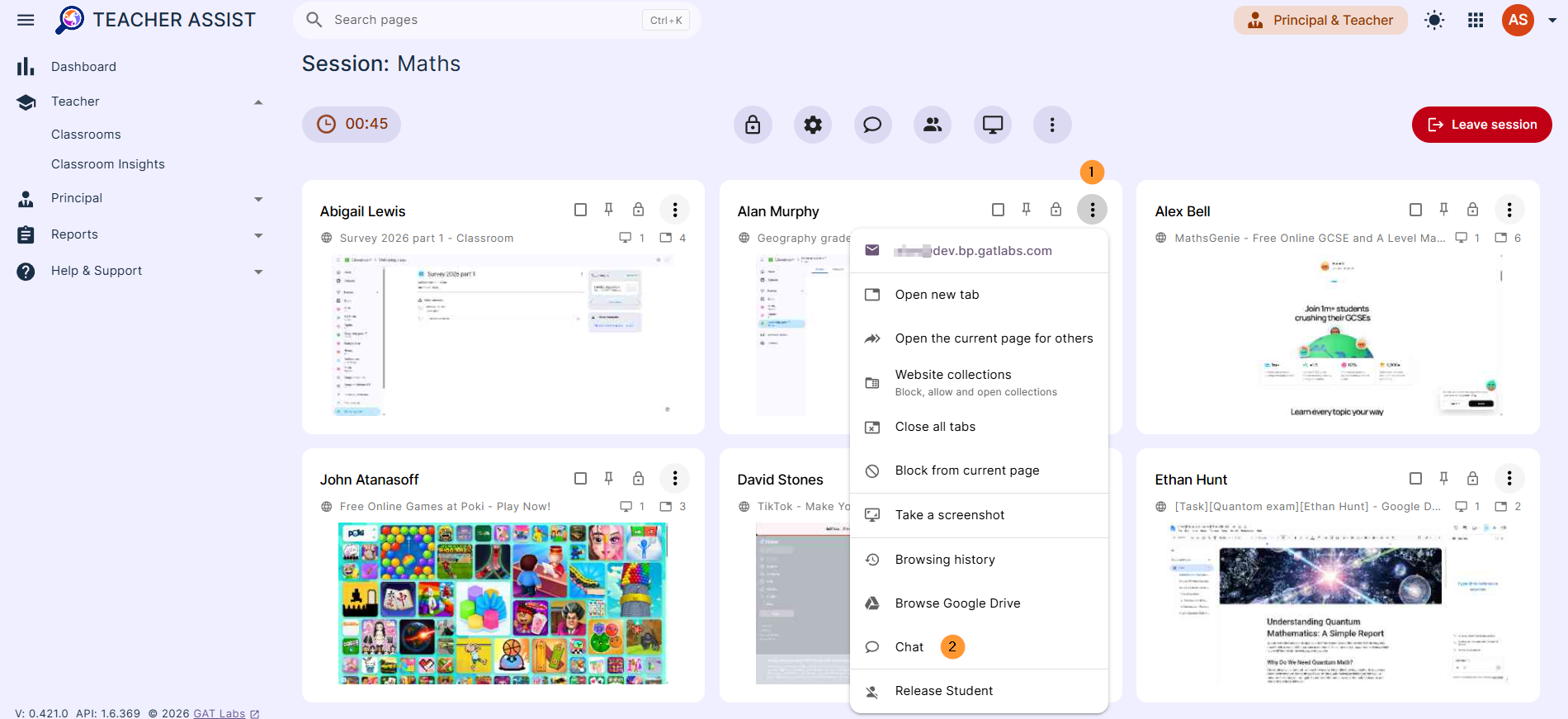Select Open the current page for others
The width and height of the screenshot is (1568, 719).
pos(979,338)
